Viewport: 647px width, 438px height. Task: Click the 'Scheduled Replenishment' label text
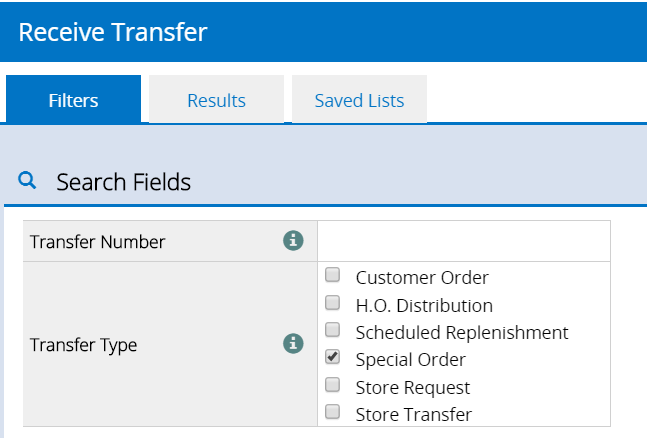click(x=461, y=332)
